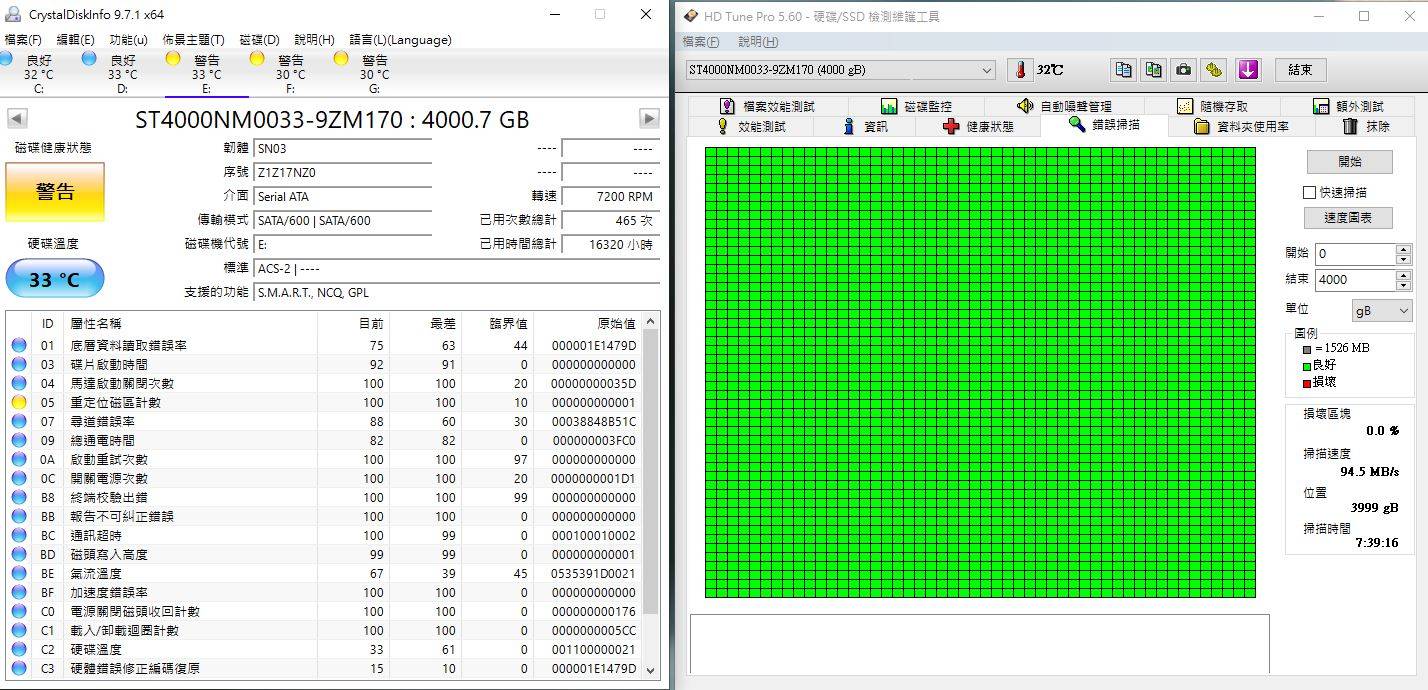Select drive F: warning status icon

(257, 59)
